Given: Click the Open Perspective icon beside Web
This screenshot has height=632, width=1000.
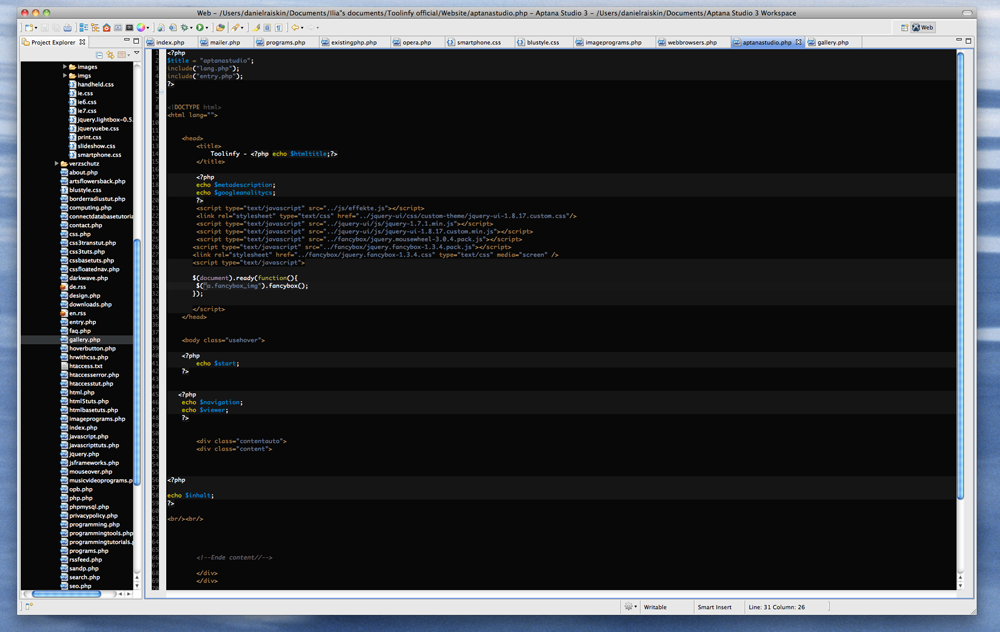Looking at the screenshot, I should pyautogui.click(x=904, y=28).
